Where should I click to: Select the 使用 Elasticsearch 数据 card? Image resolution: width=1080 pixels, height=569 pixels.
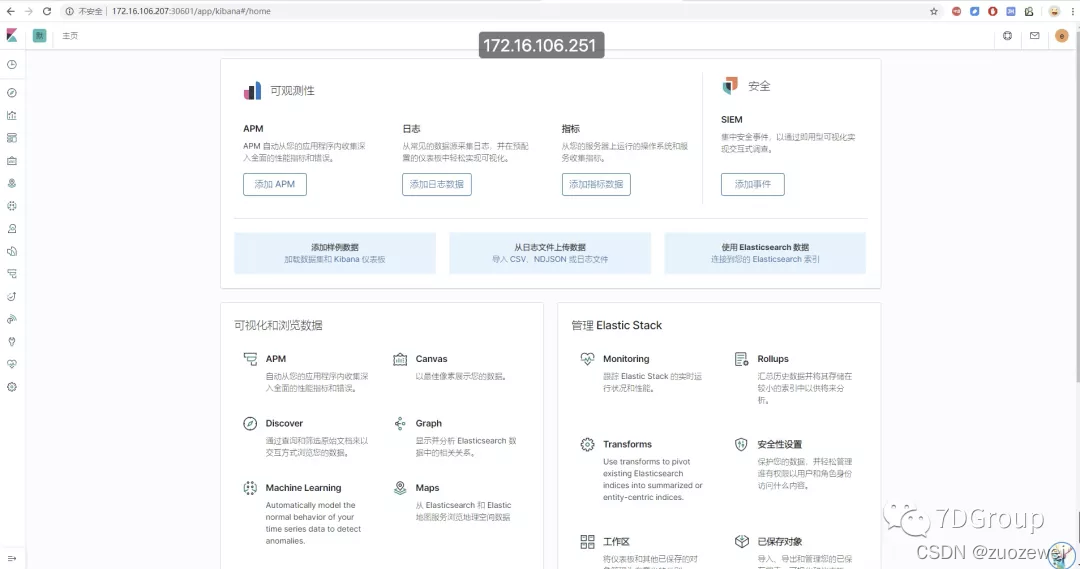(x=765, y=254)
